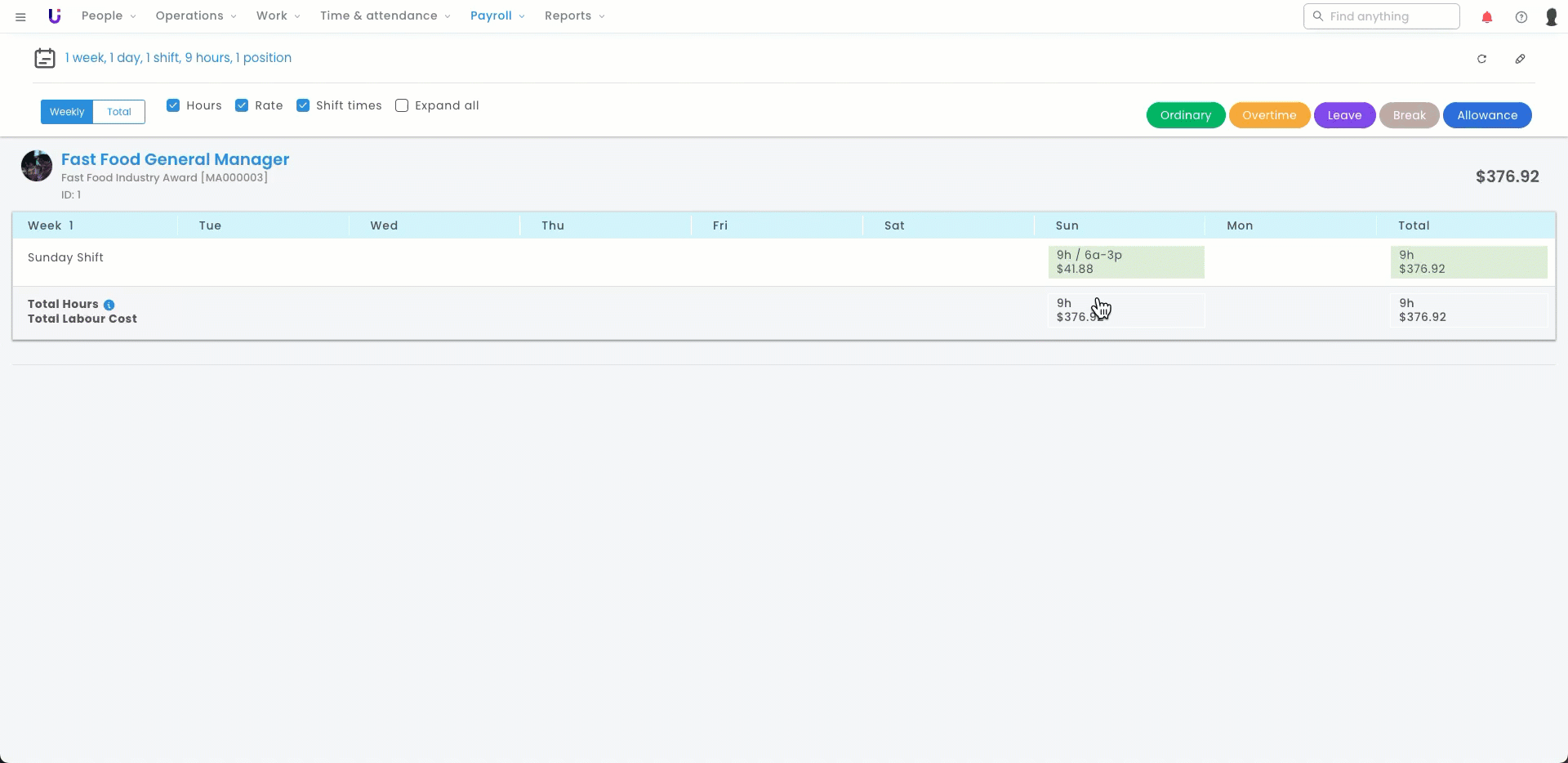
Task: Uncheck the Rate checkbox
Action: 242,105
